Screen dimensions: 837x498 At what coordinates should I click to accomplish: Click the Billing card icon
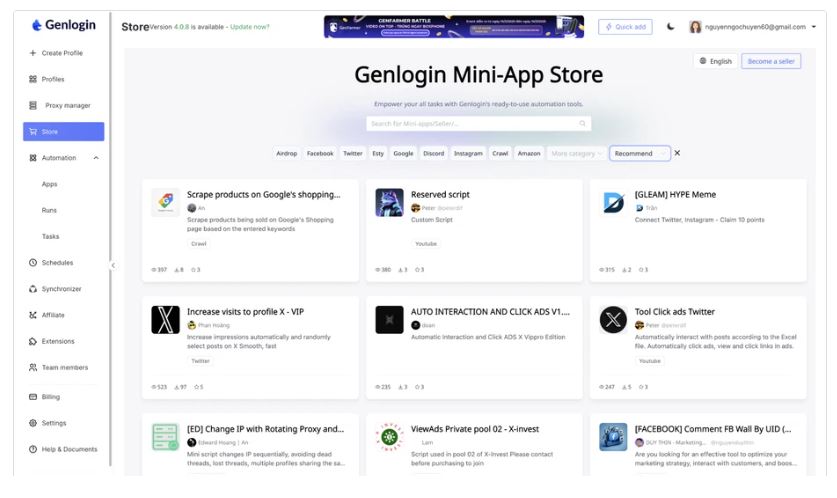pos(33,397)
